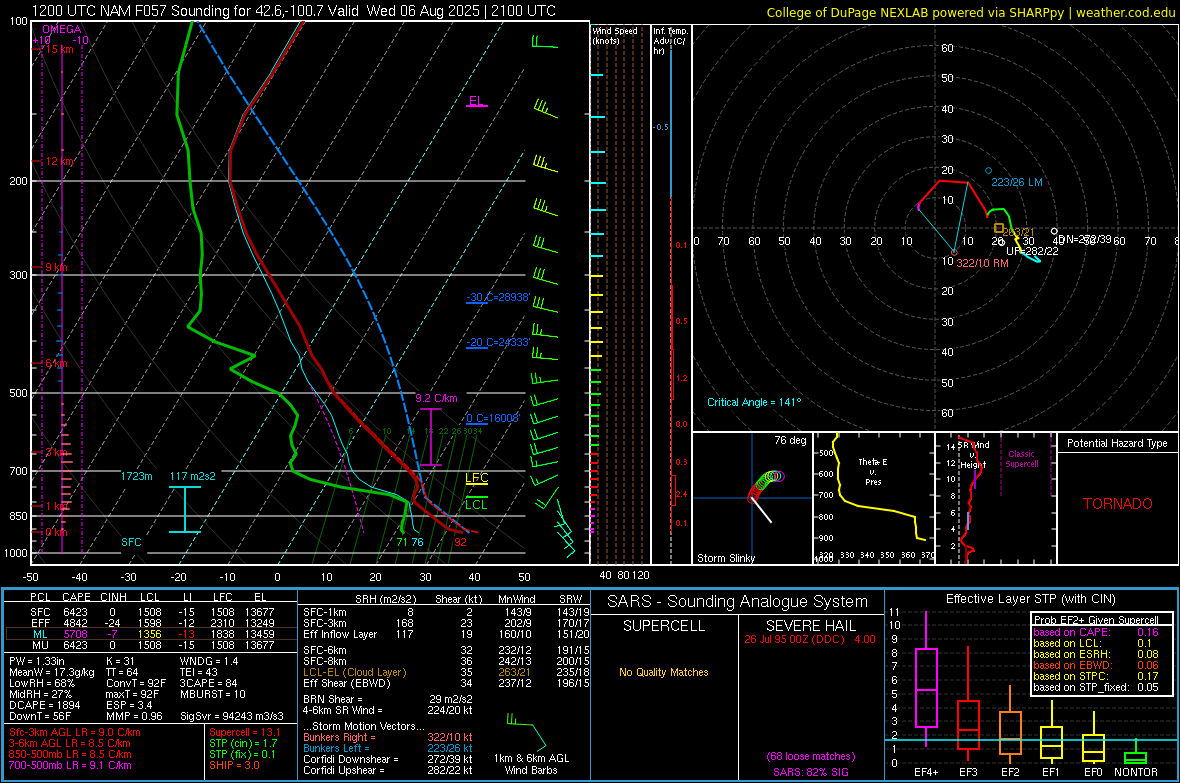Click the 1723m inflow layer label
The width and height of the screenshot is (1180, 783).
pyautogui.click(x=136, y=476)
